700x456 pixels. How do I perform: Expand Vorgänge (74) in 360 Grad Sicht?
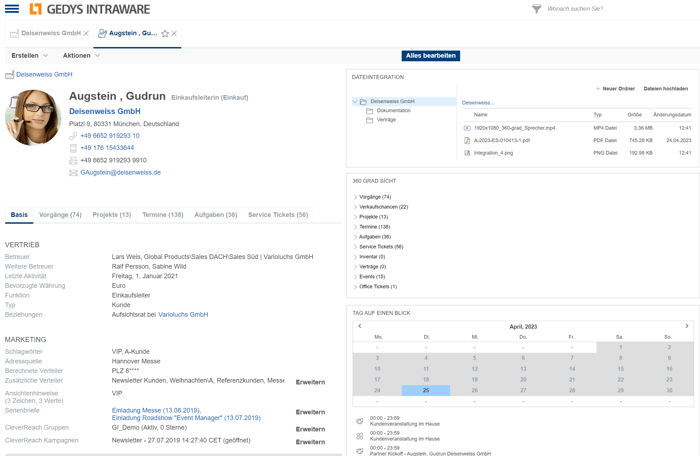point(355,197)
